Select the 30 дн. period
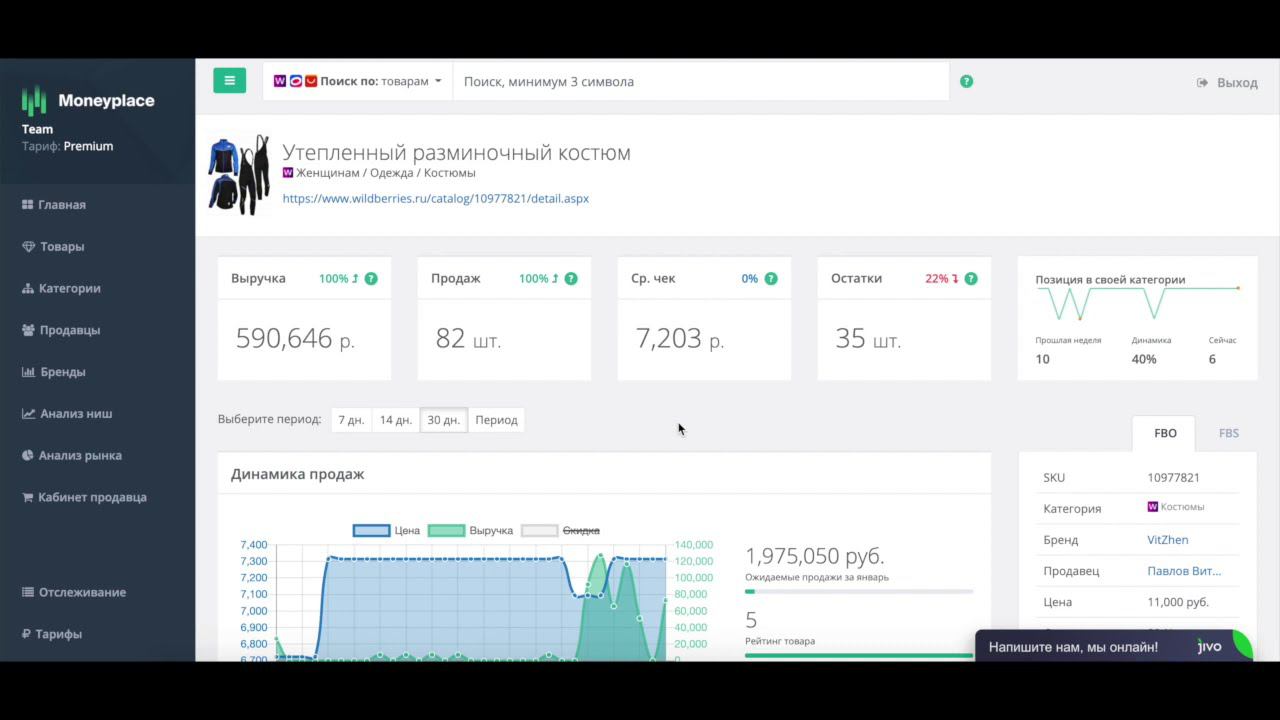Image resolution: width=1280 pixels, height=720 pixels. (444, 420)
